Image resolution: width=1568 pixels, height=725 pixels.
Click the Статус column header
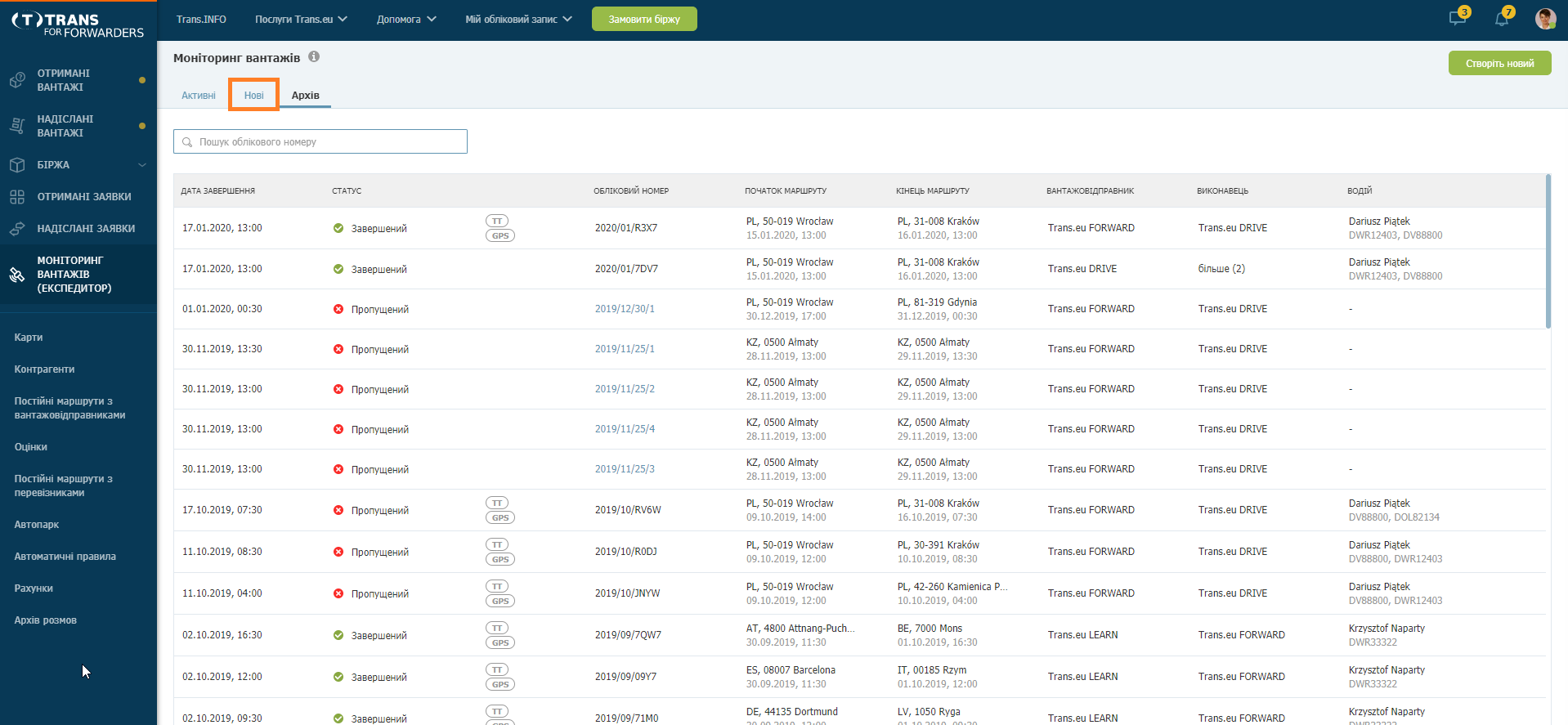pos(347,191)
